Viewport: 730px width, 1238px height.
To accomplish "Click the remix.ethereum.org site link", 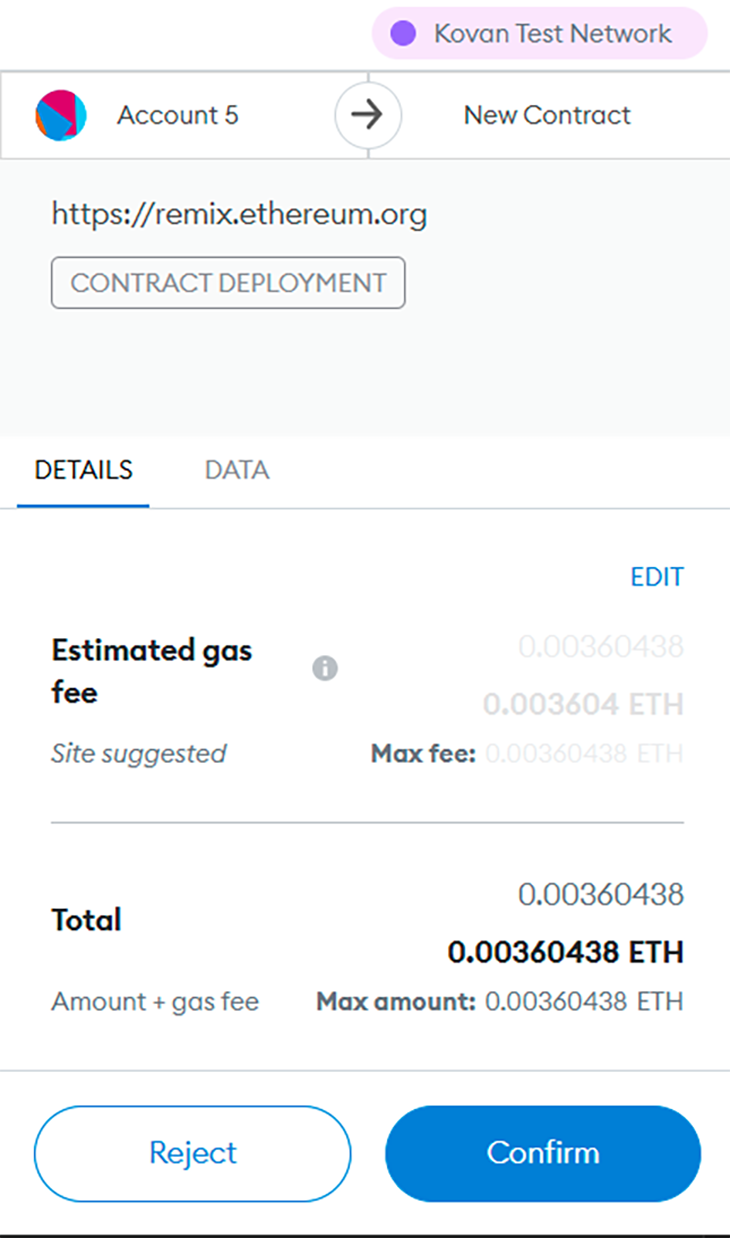I will [239, 214].
